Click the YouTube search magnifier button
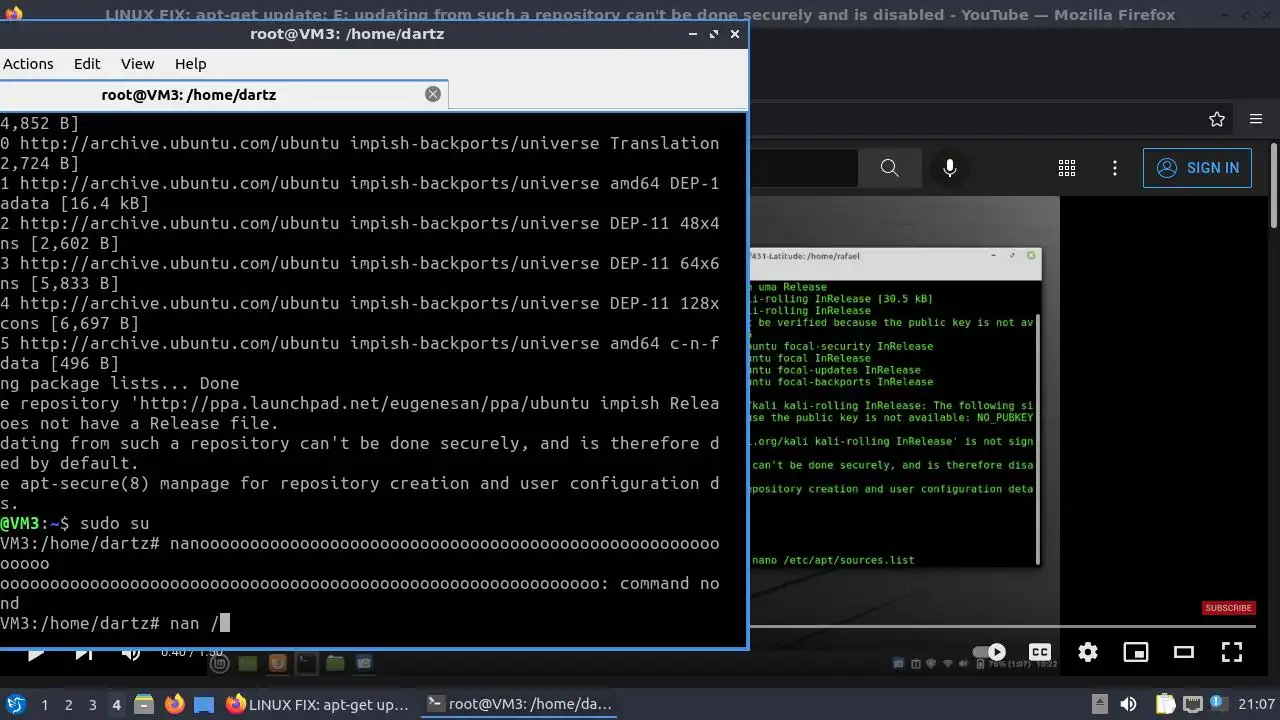 (890, 168)
